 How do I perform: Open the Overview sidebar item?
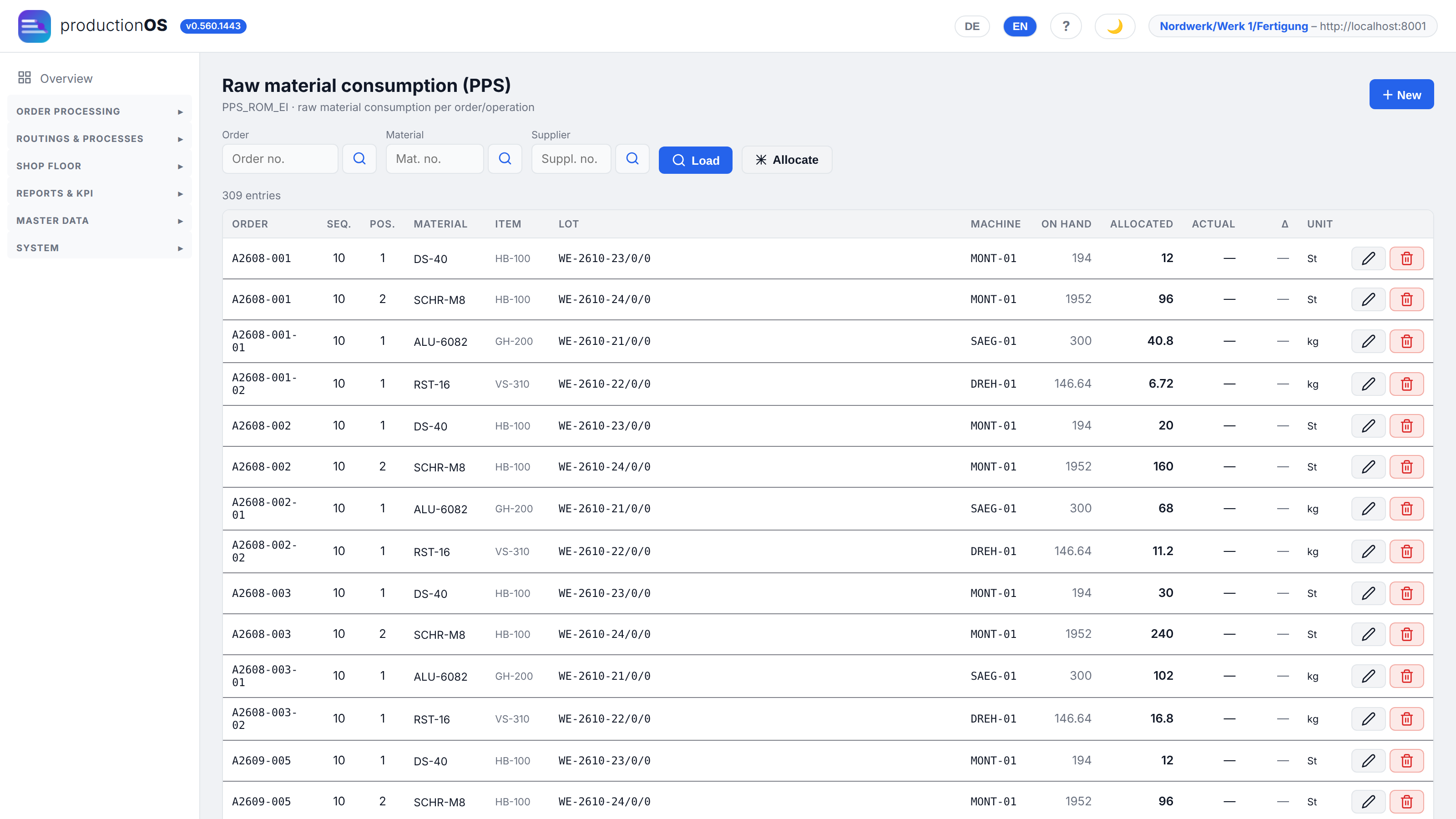(x=100, y=79)
